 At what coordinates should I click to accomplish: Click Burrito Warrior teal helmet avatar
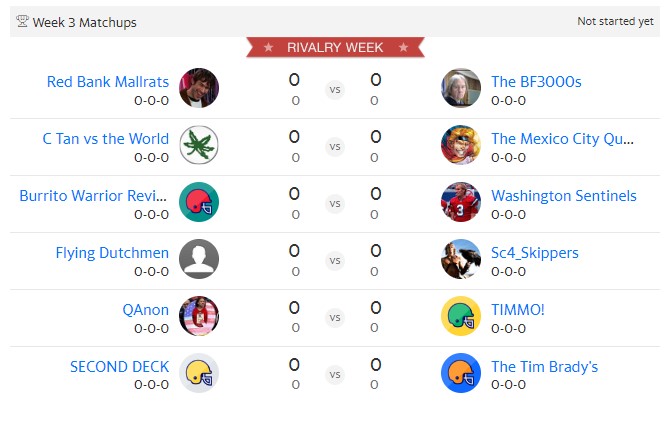[199, 202]
